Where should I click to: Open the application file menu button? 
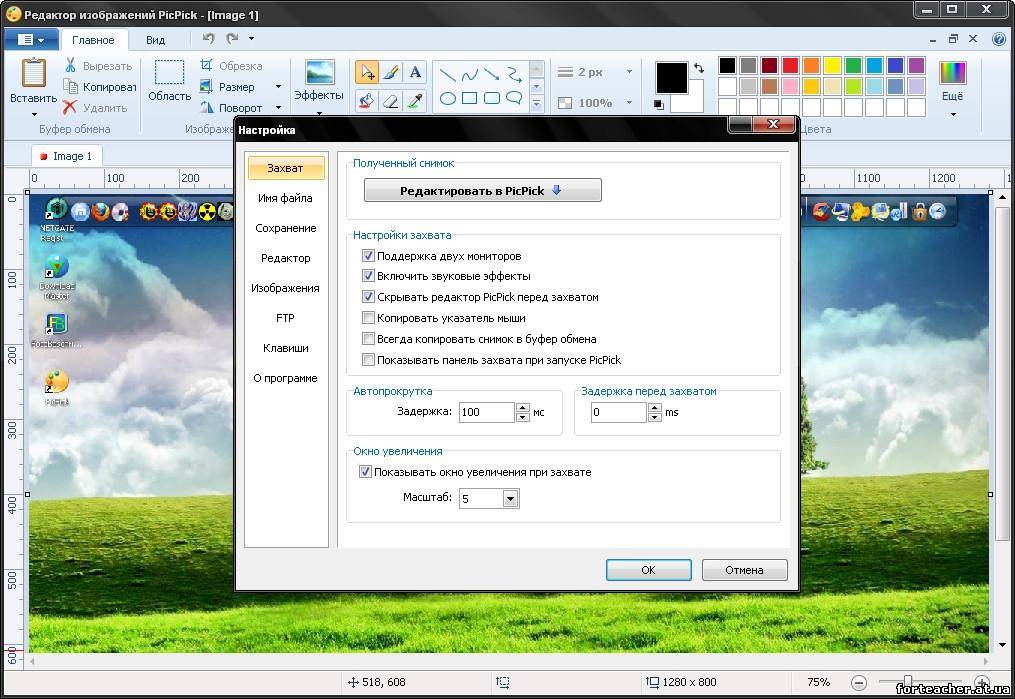point(30,39)
